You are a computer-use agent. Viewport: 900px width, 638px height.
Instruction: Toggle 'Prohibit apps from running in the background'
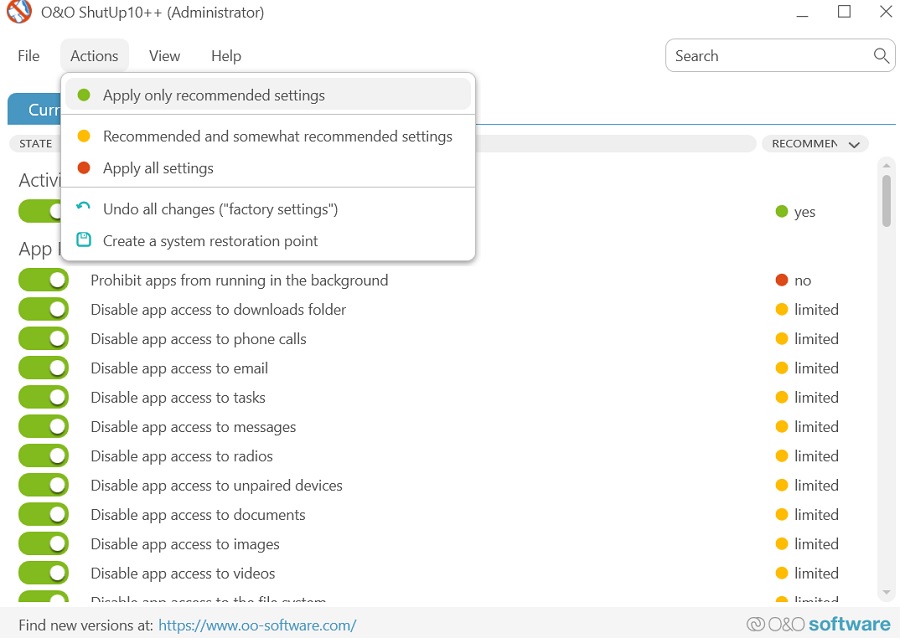[43, 280]
